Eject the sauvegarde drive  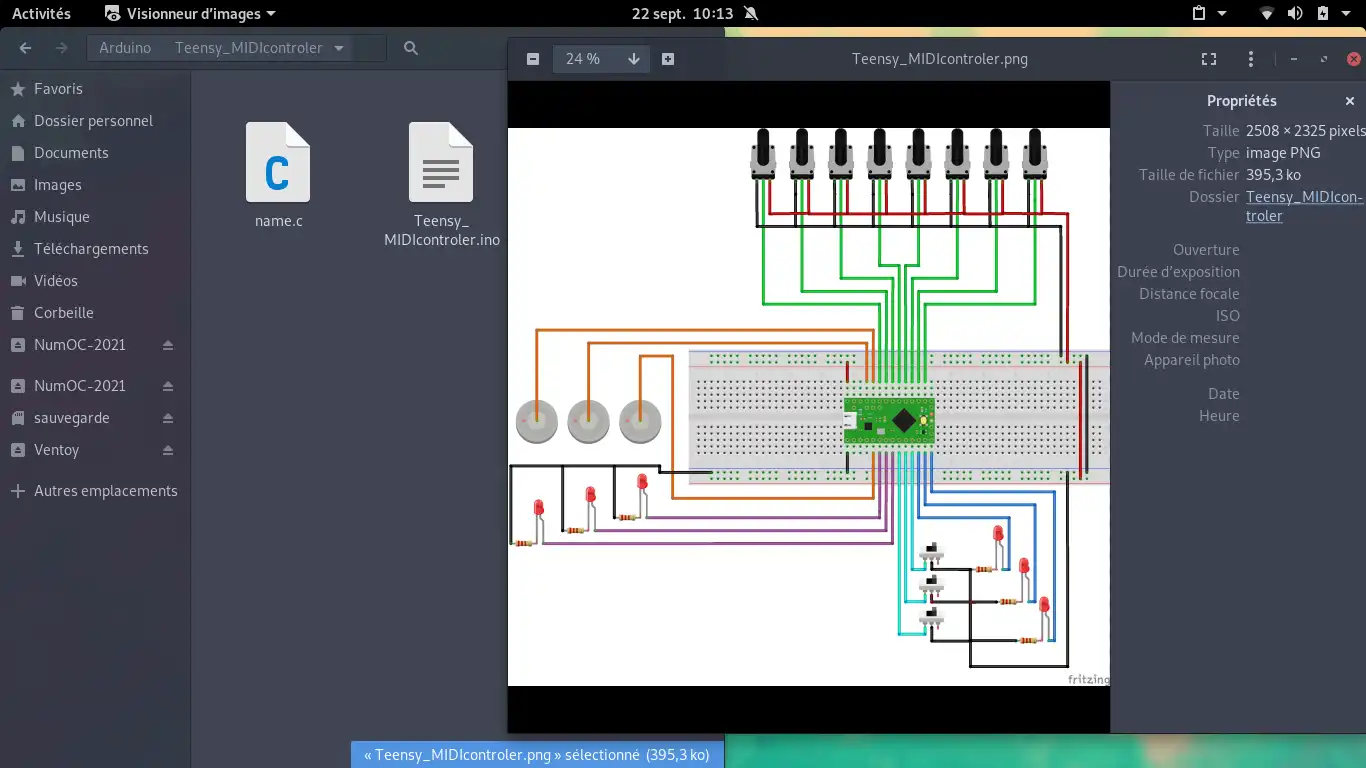pyautogui.click(x=168, y=418)
